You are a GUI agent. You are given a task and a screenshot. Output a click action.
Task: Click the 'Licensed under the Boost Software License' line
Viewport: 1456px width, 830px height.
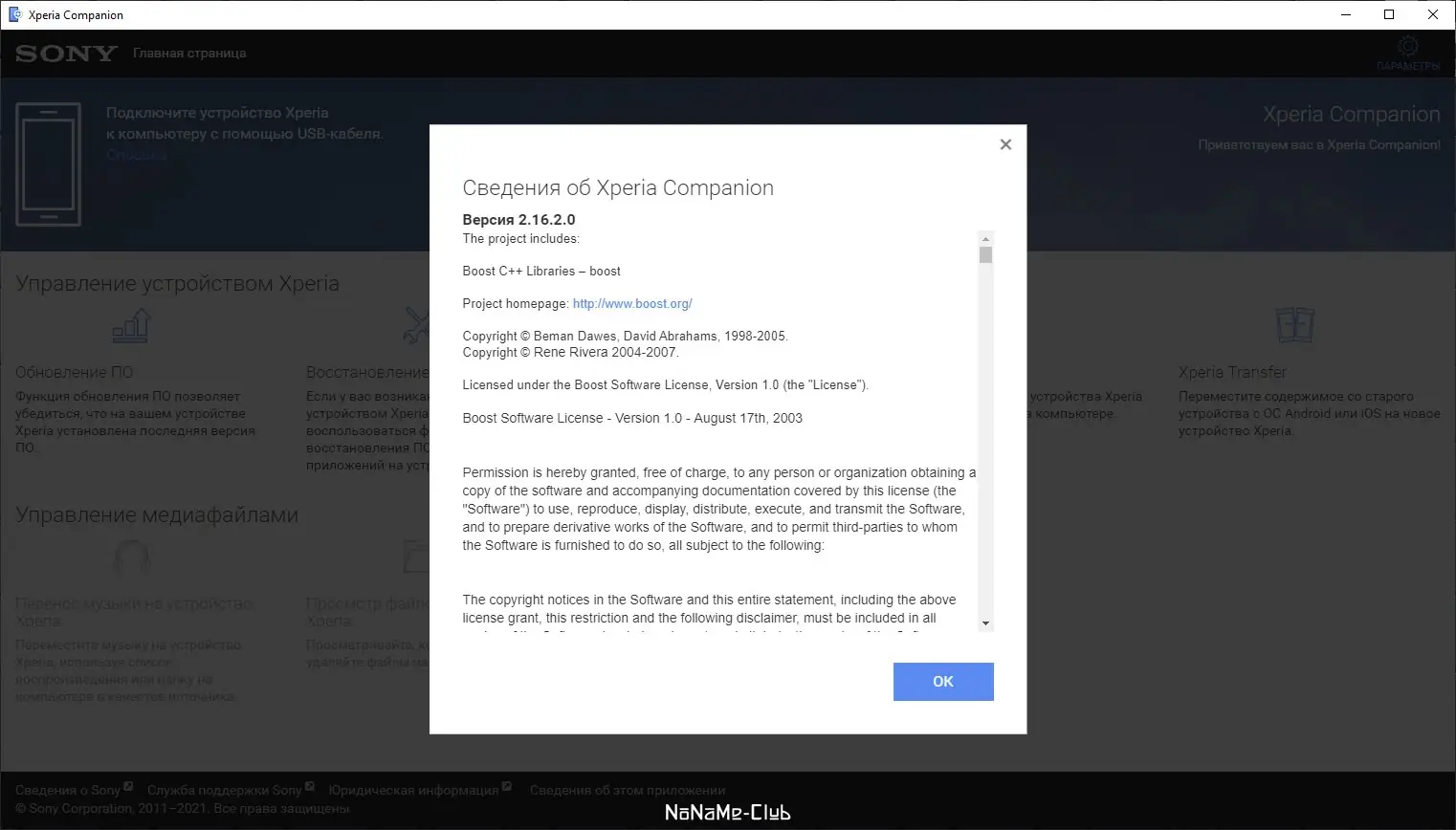pos(665,385)
